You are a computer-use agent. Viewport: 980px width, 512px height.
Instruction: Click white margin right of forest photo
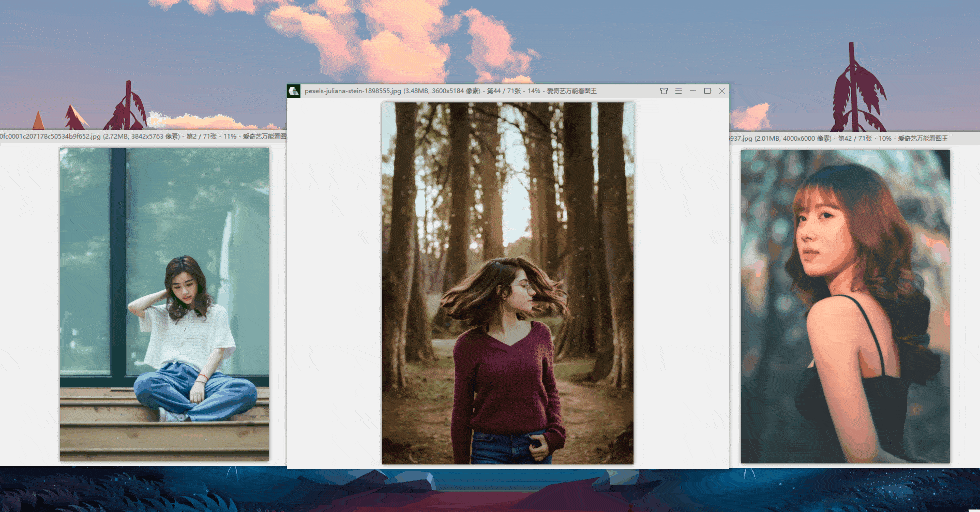[x=681, y=280]
